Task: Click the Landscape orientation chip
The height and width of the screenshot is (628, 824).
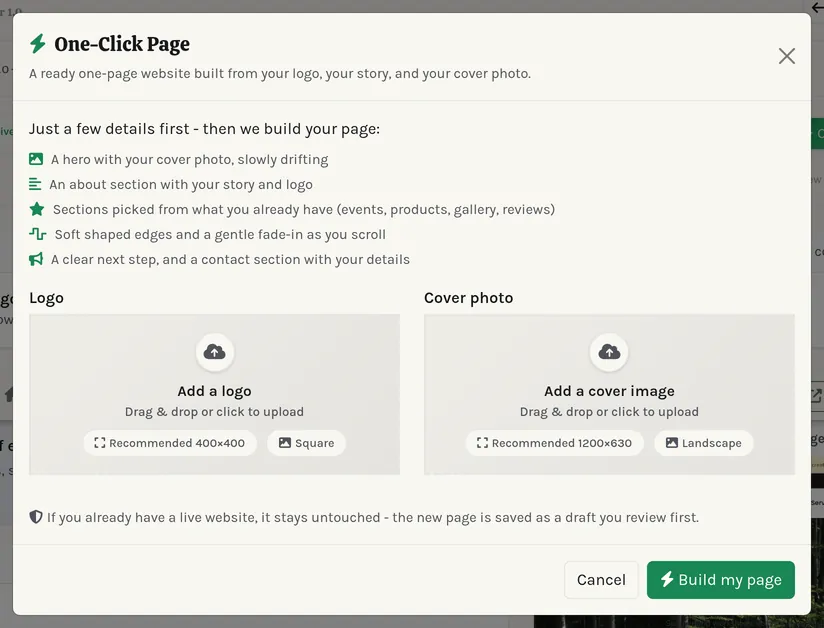Action: (704, 443)
